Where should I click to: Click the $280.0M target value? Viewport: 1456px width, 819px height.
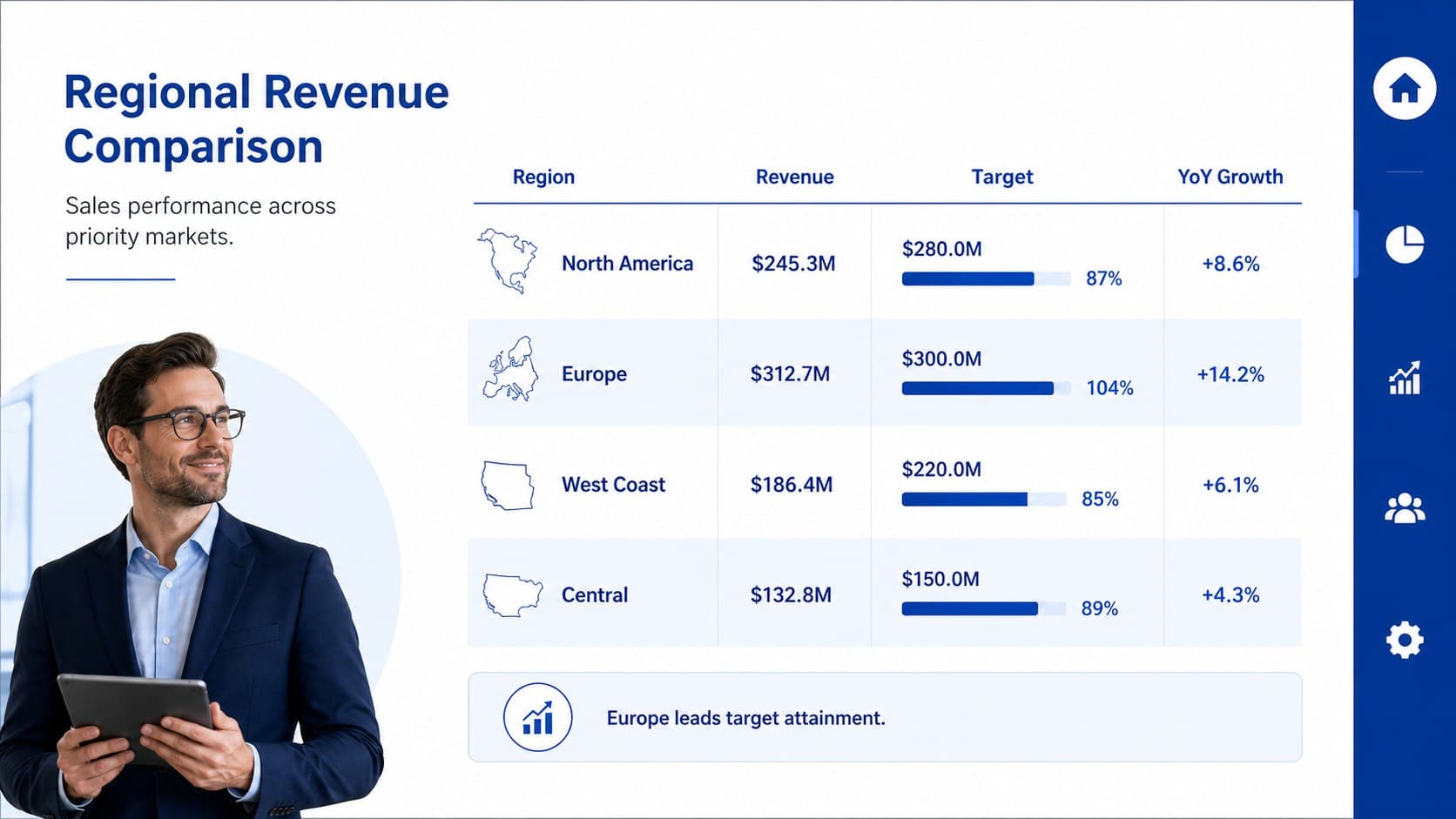(941, 249)
